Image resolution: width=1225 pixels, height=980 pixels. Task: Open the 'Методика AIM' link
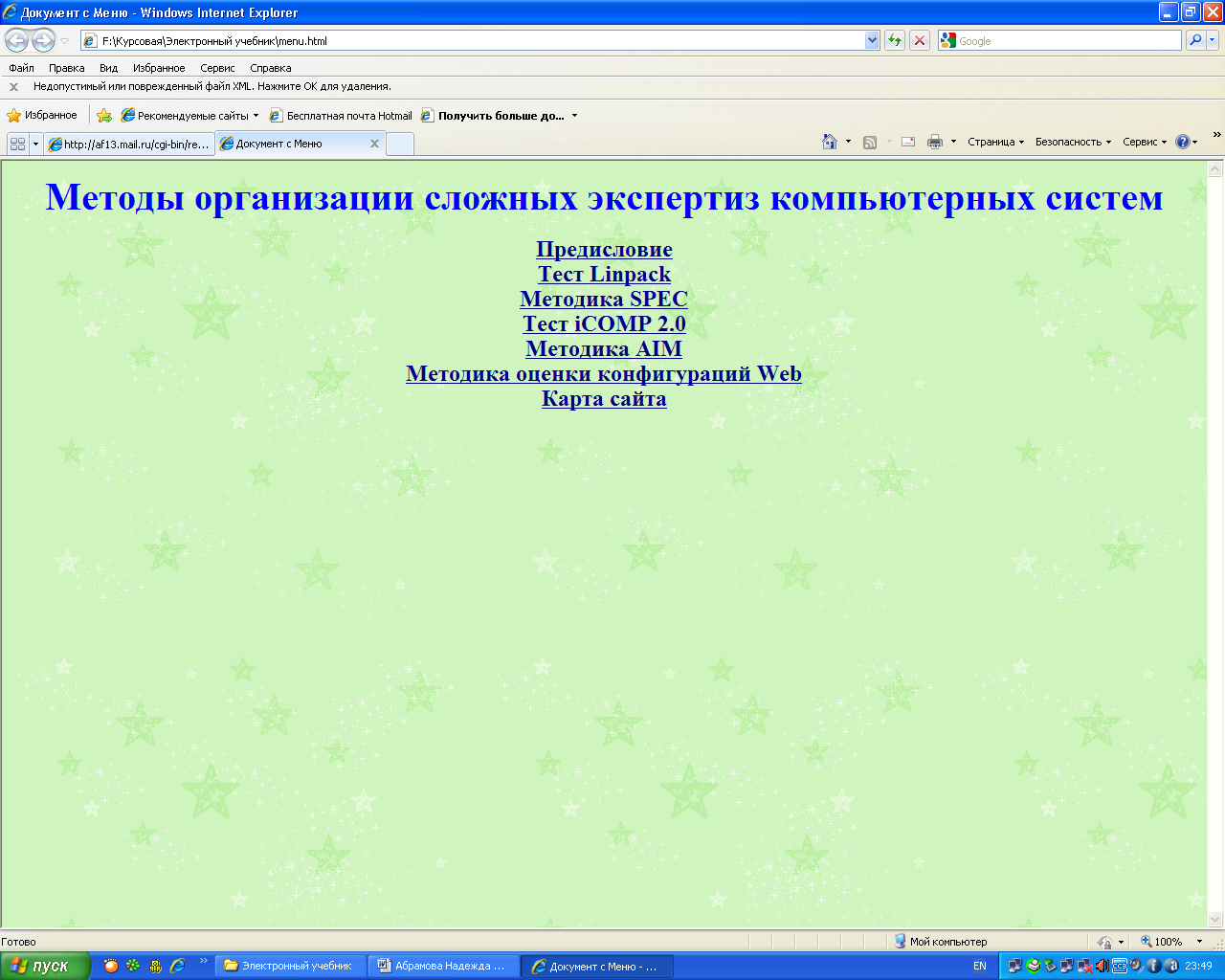click(604, 349)
